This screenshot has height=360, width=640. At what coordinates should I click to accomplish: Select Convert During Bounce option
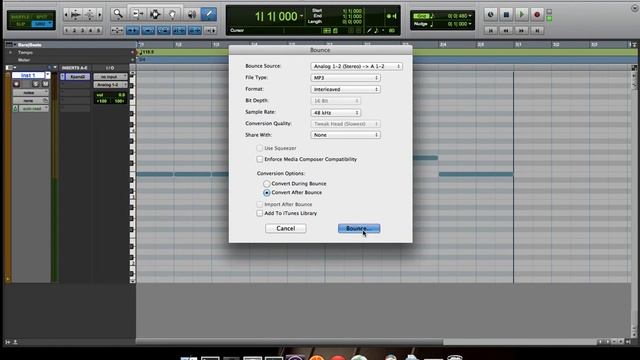(x=267, y=184)
